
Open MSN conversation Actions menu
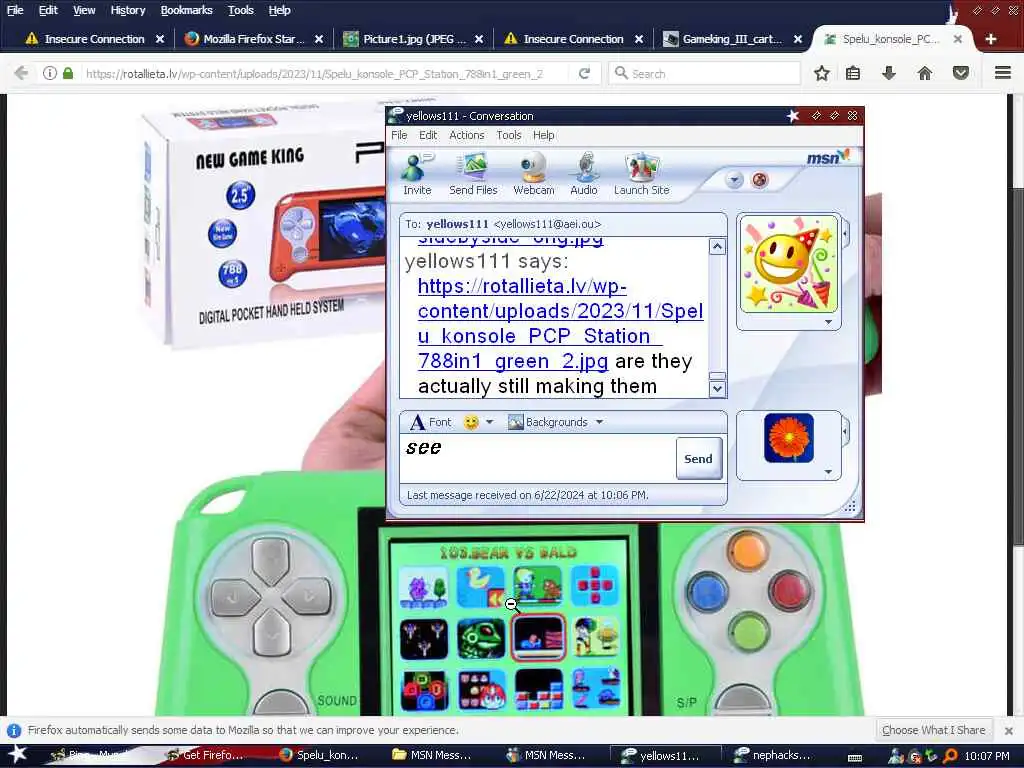(466, 135)
